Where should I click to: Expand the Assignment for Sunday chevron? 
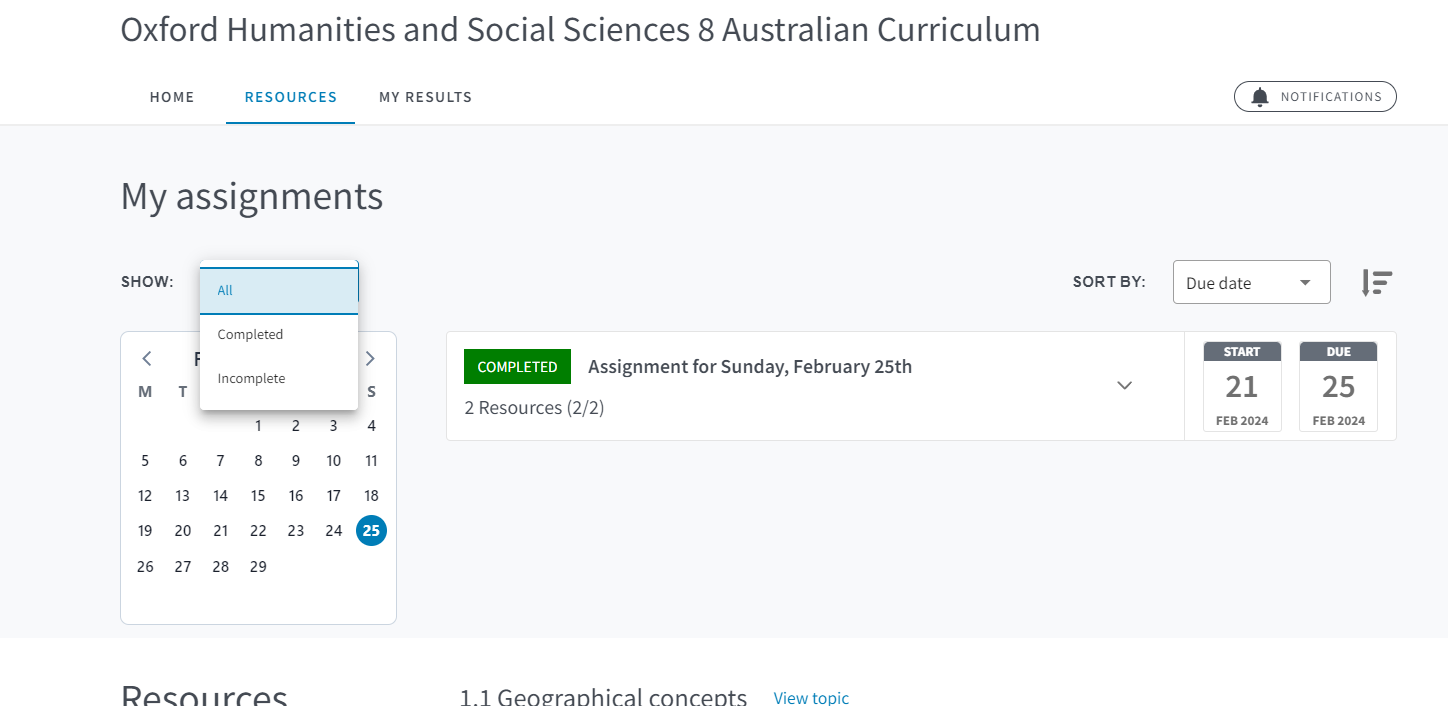tap(1124, 385)
